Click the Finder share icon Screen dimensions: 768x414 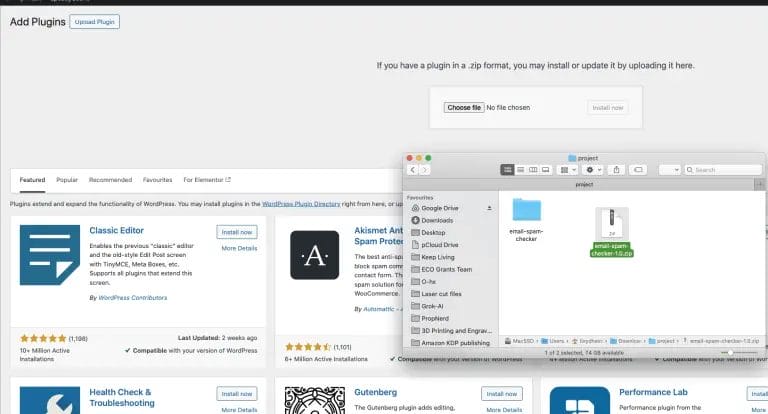[618, 169]
